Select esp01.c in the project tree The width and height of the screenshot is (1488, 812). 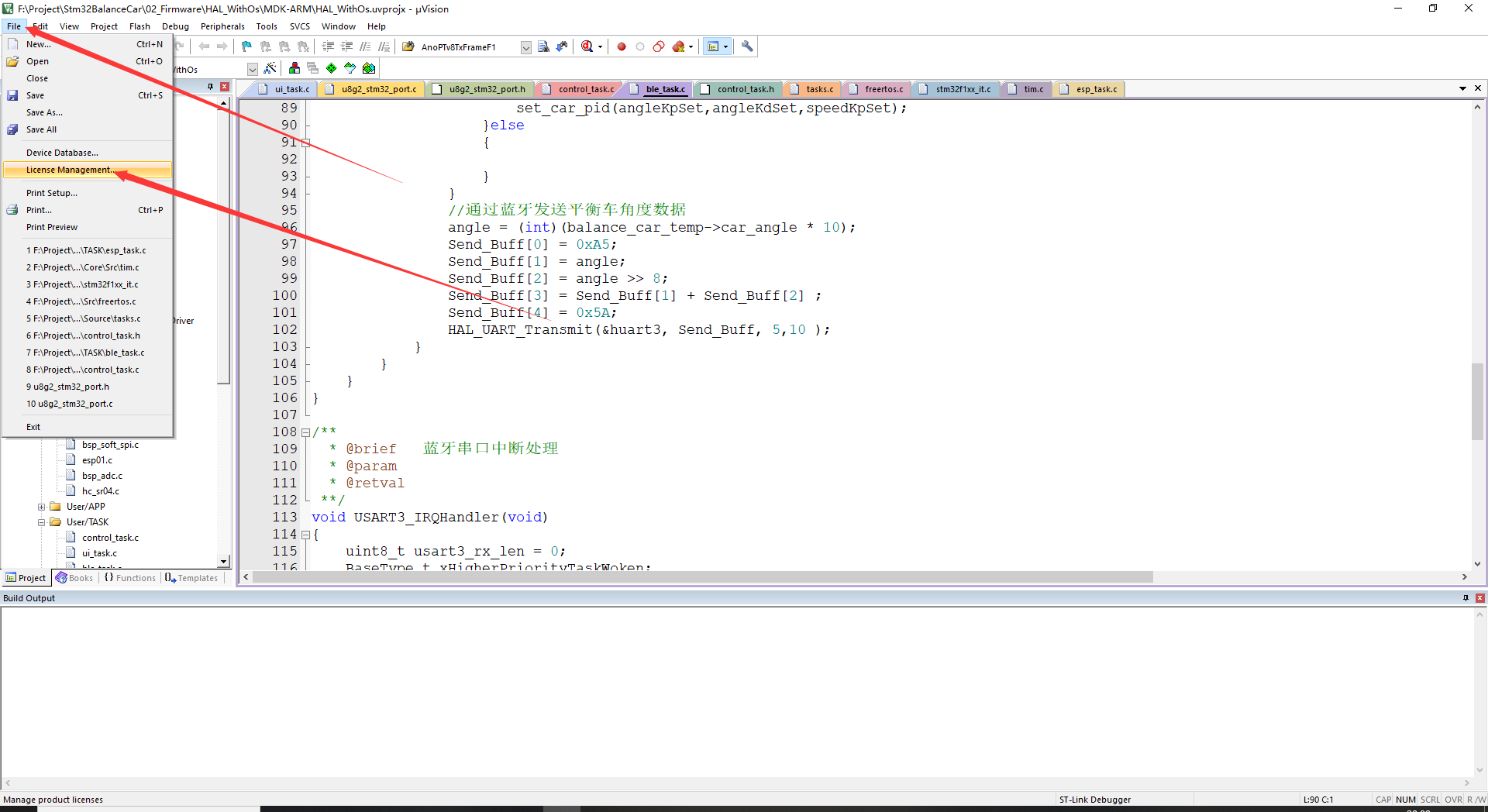pyautogui.click(x=97, y=460)
